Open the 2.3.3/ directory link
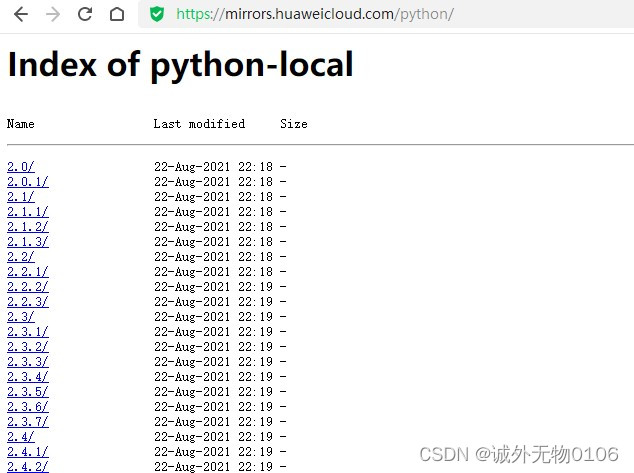The width and height of the screenshot is (634, 473). [x=27, y=361]
